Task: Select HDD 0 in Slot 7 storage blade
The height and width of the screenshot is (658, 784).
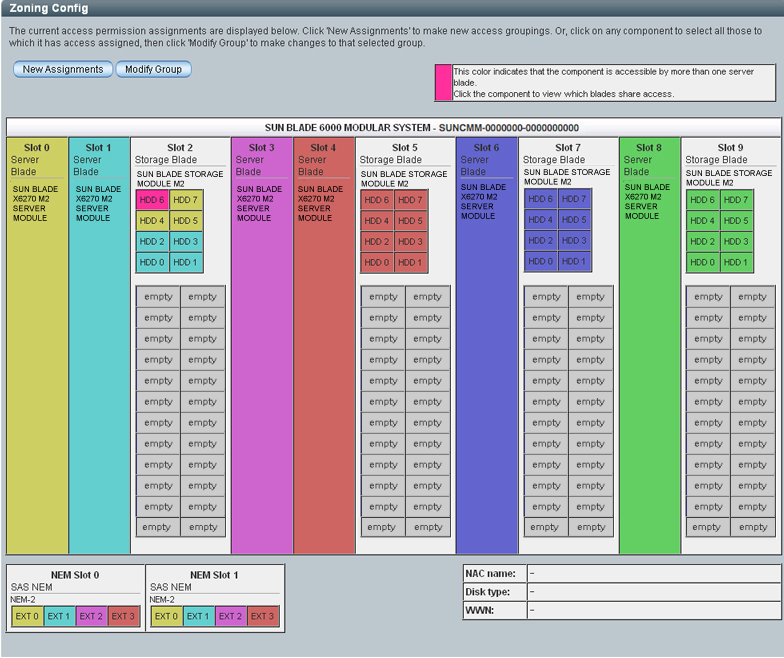Action: pos(541,261)
